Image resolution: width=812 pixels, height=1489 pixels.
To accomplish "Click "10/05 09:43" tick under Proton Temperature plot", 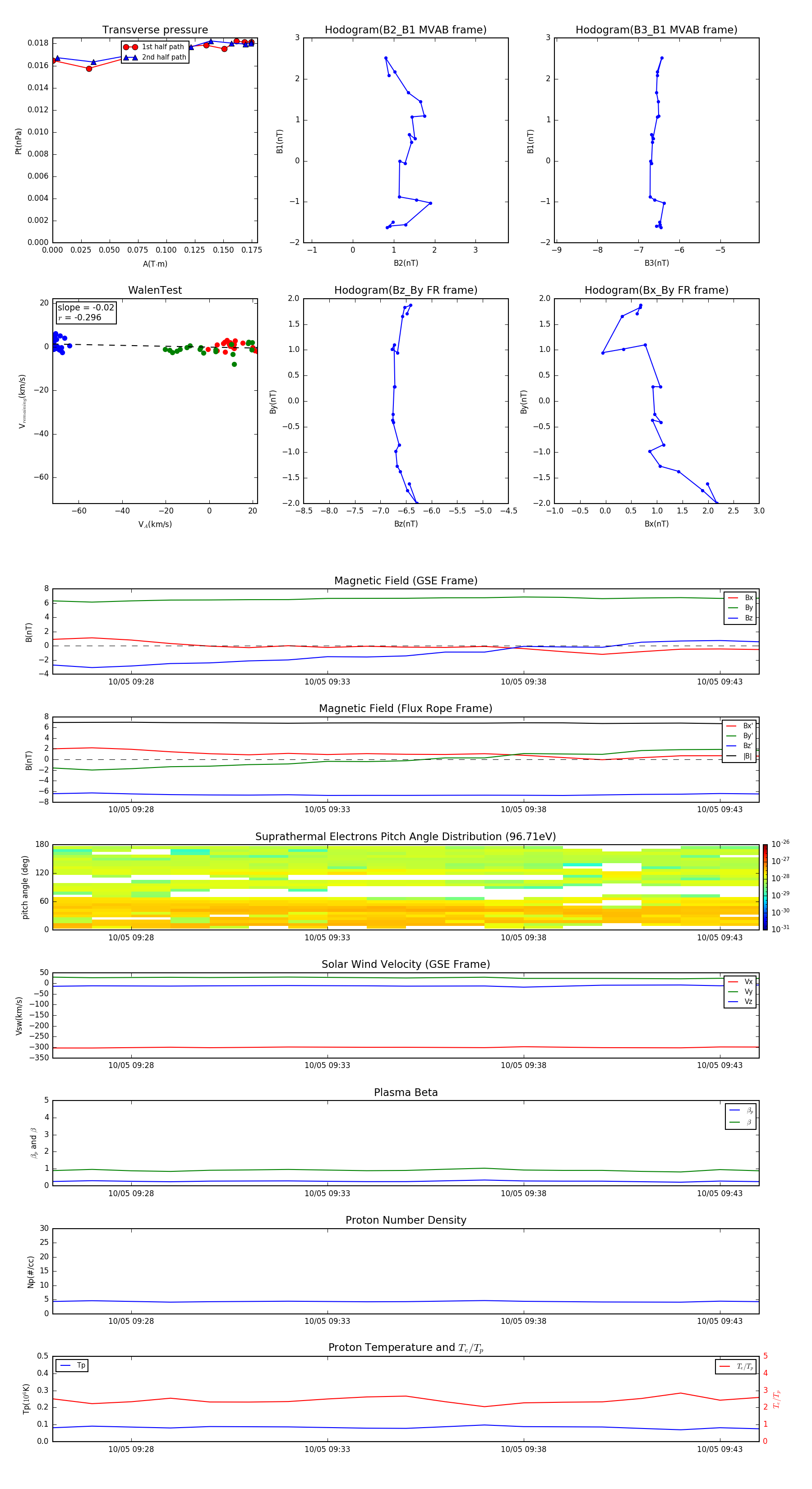I will tap(720, 1449).
